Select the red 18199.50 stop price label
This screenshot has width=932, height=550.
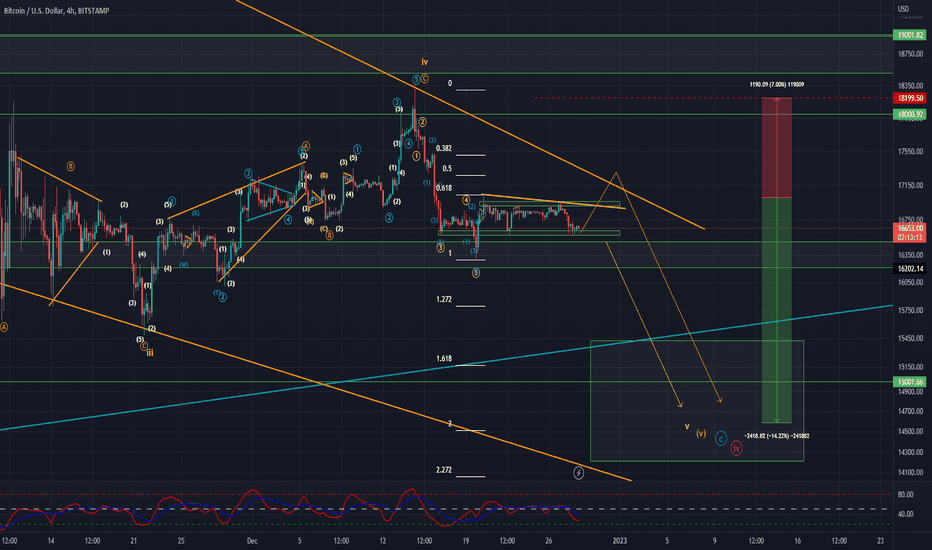point(910,98)
